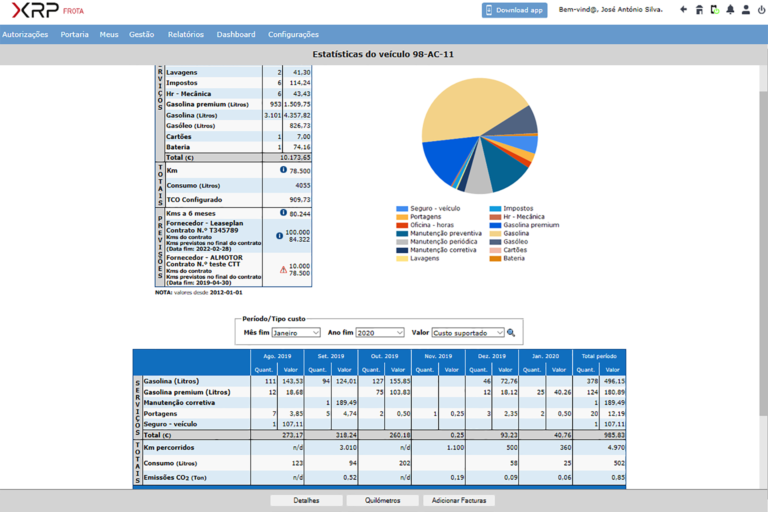
Task: Click the power logout icon
Action: tap(761, 10)
